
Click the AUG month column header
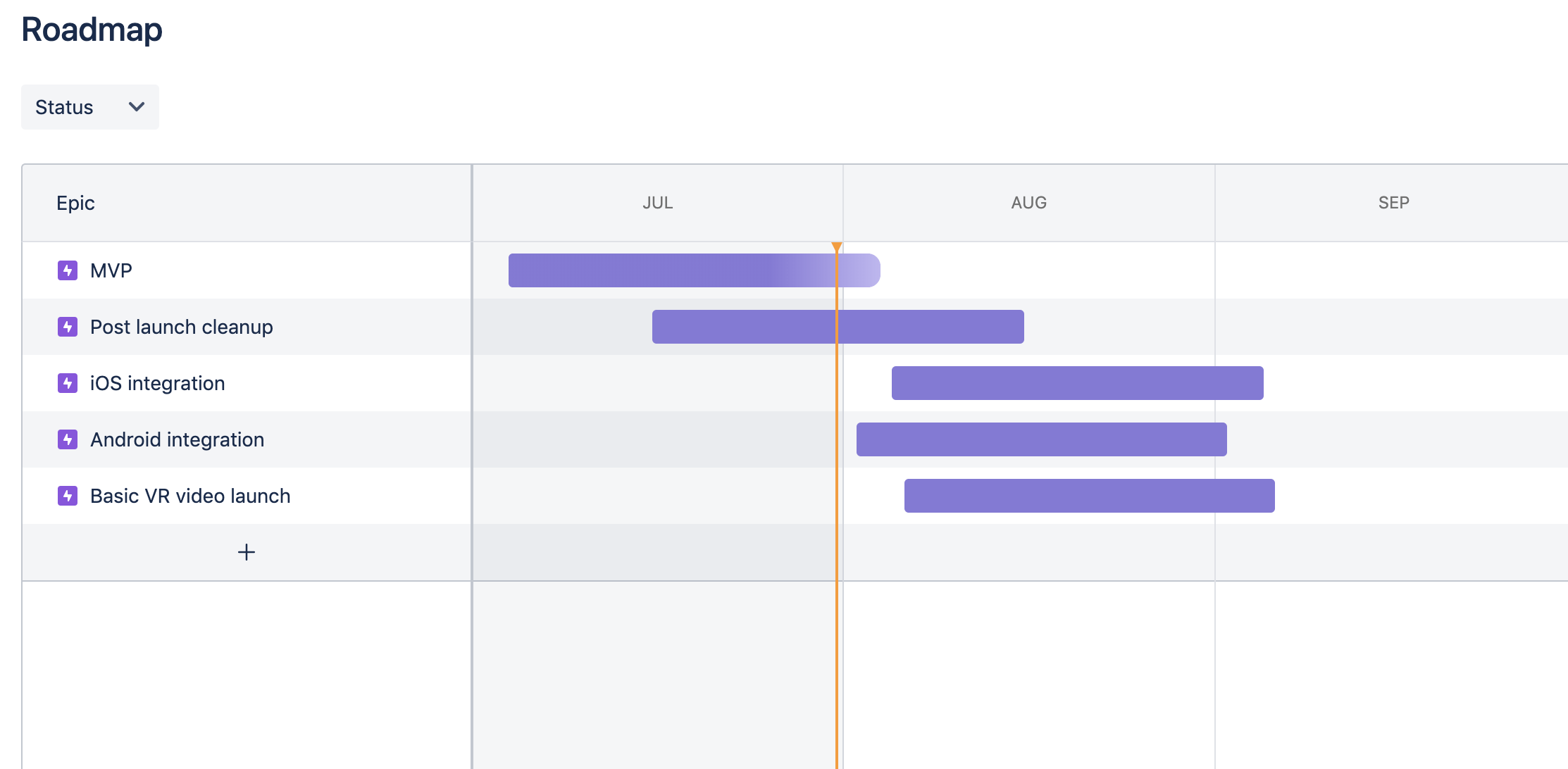pos(1029,203)
